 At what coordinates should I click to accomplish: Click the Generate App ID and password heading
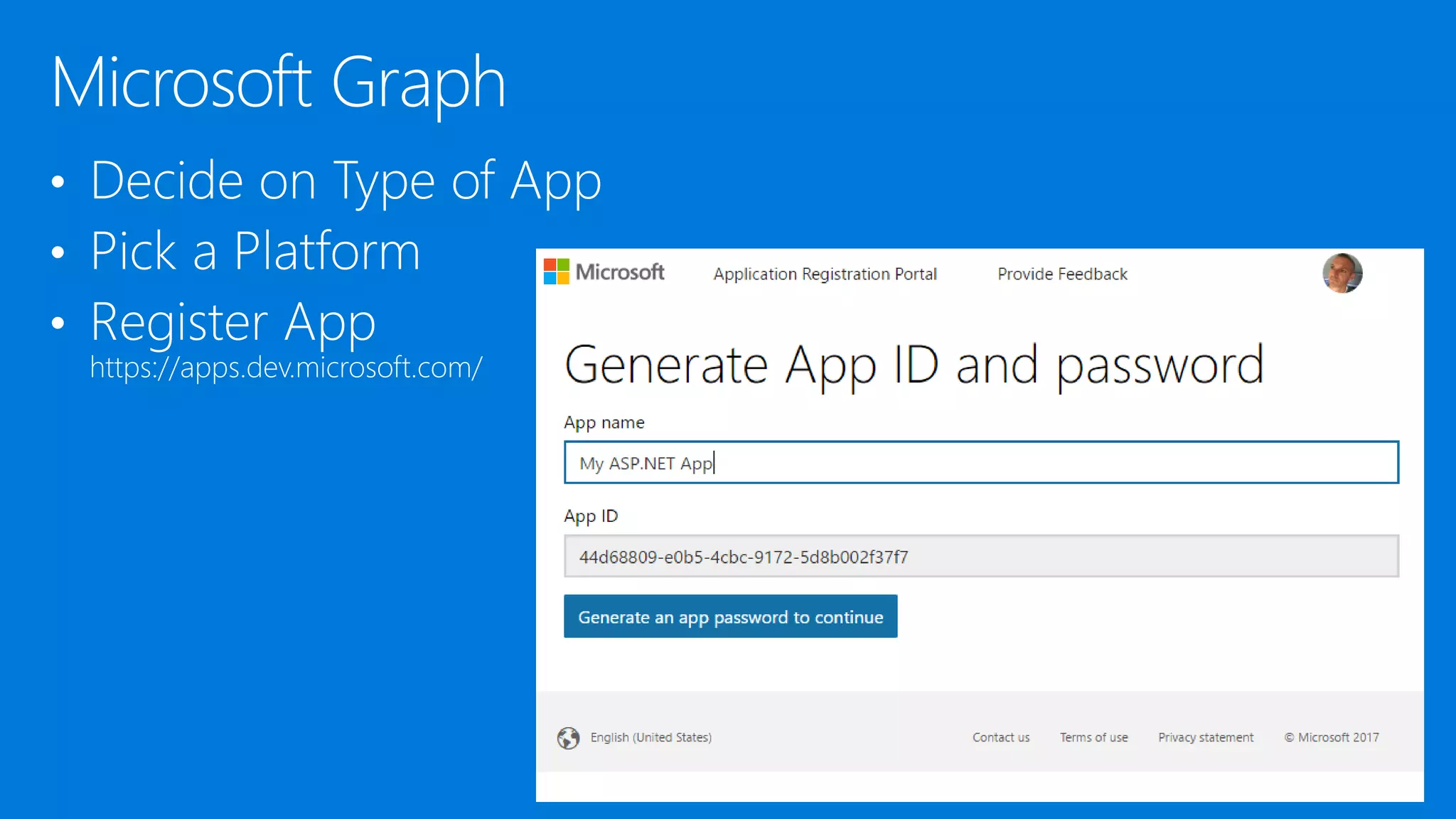pos(914,365)
